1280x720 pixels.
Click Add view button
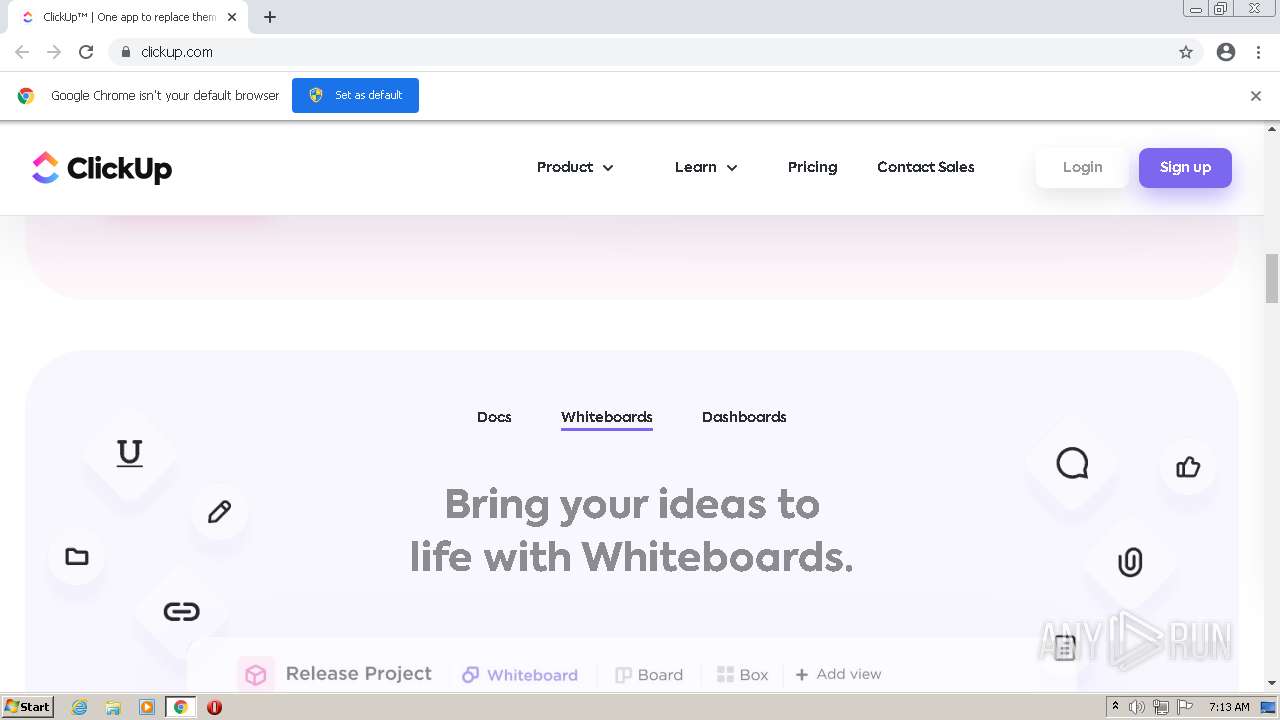(838, 674)
